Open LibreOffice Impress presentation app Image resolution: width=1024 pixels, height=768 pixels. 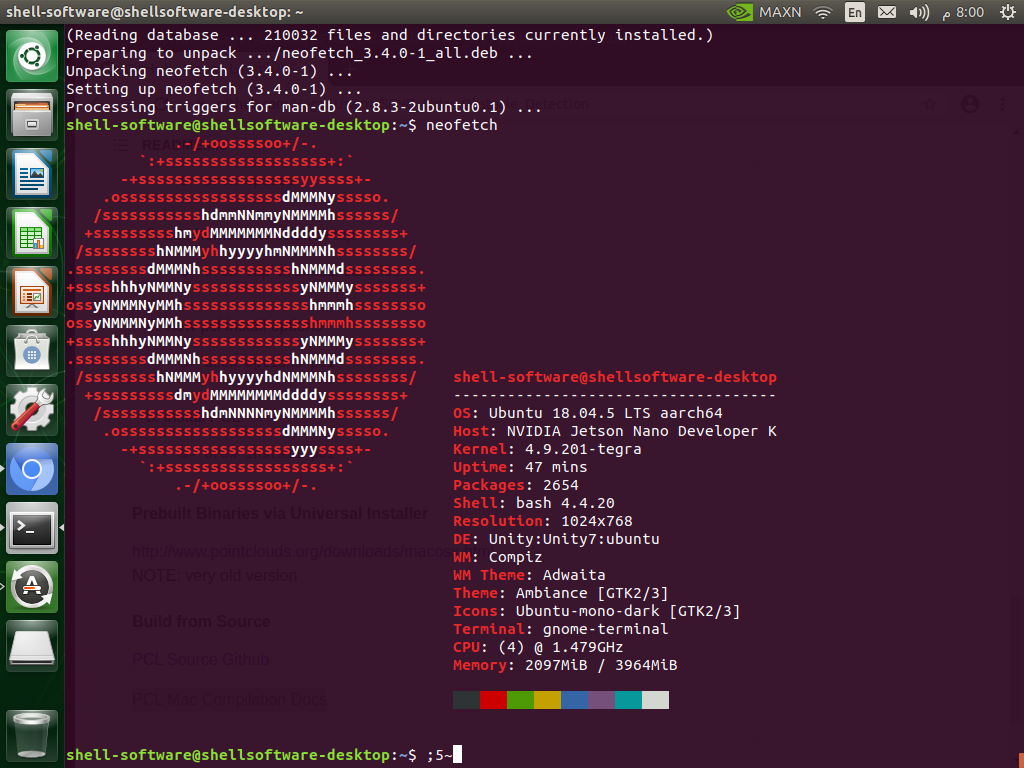click(32, 291)
